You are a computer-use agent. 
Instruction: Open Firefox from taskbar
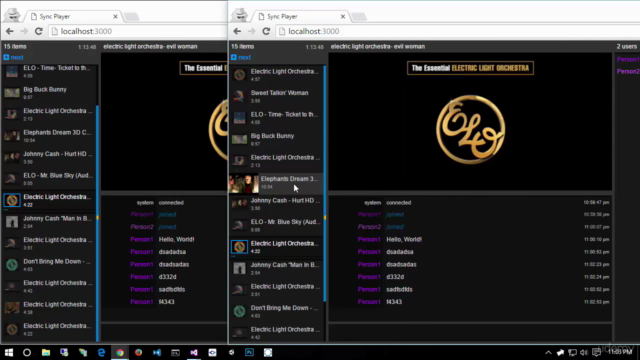point(138,352)
